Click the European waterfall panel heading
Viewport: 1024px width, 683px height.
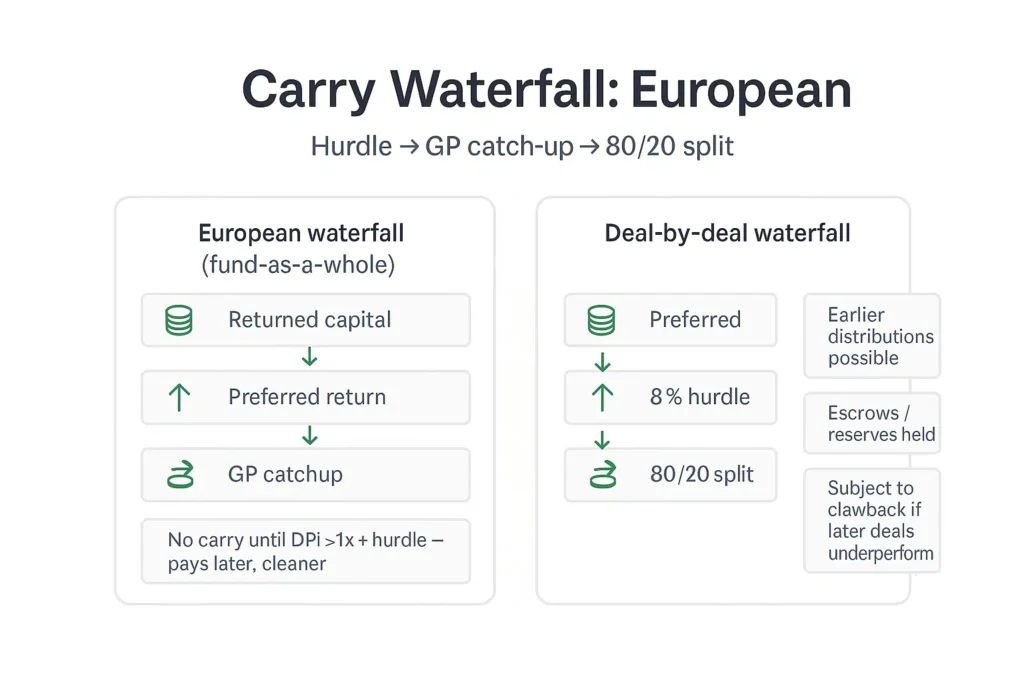[300, 248]
